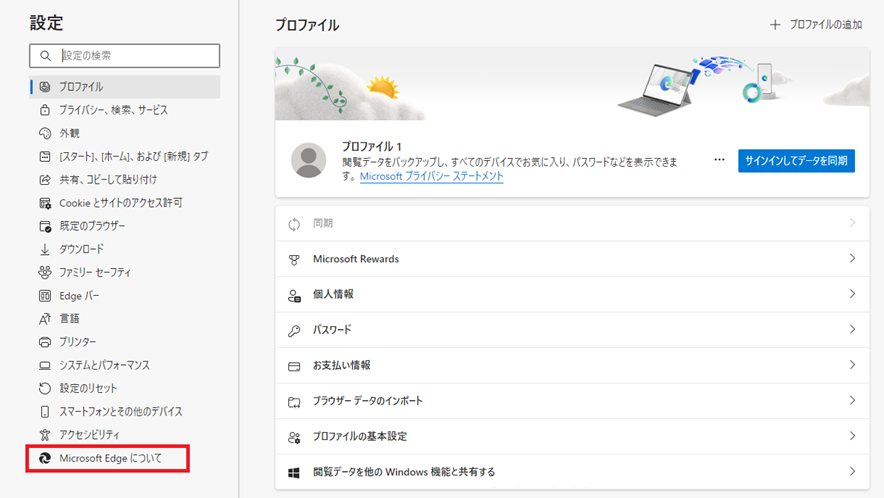The image size is (884, 498).
Task: Click the Edge logo icon for Microsoft Edge について
Action: pos(45,459)
